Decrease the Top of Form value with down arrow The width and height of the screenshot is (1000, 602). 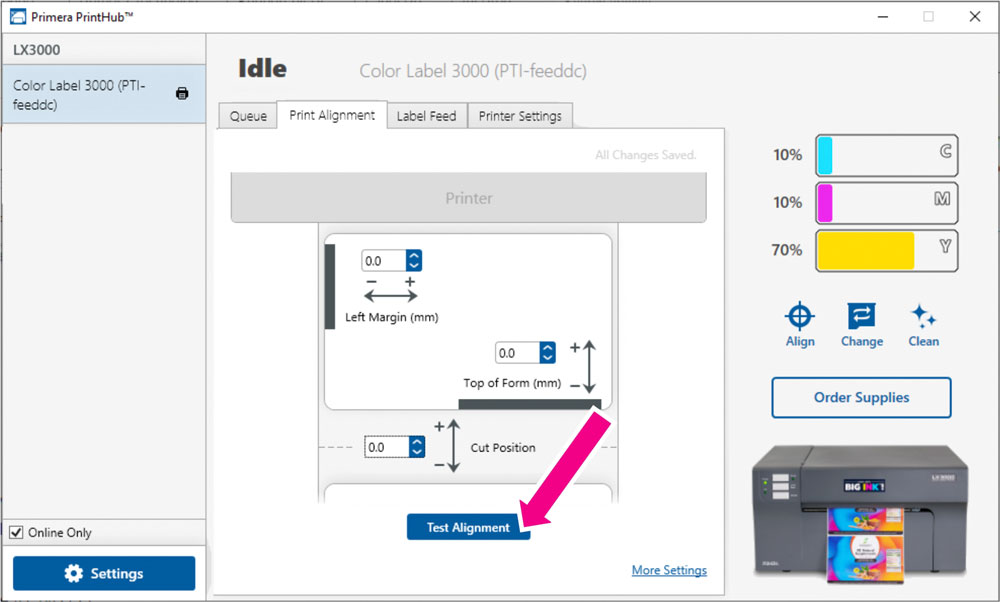click(x=547, y=358)
